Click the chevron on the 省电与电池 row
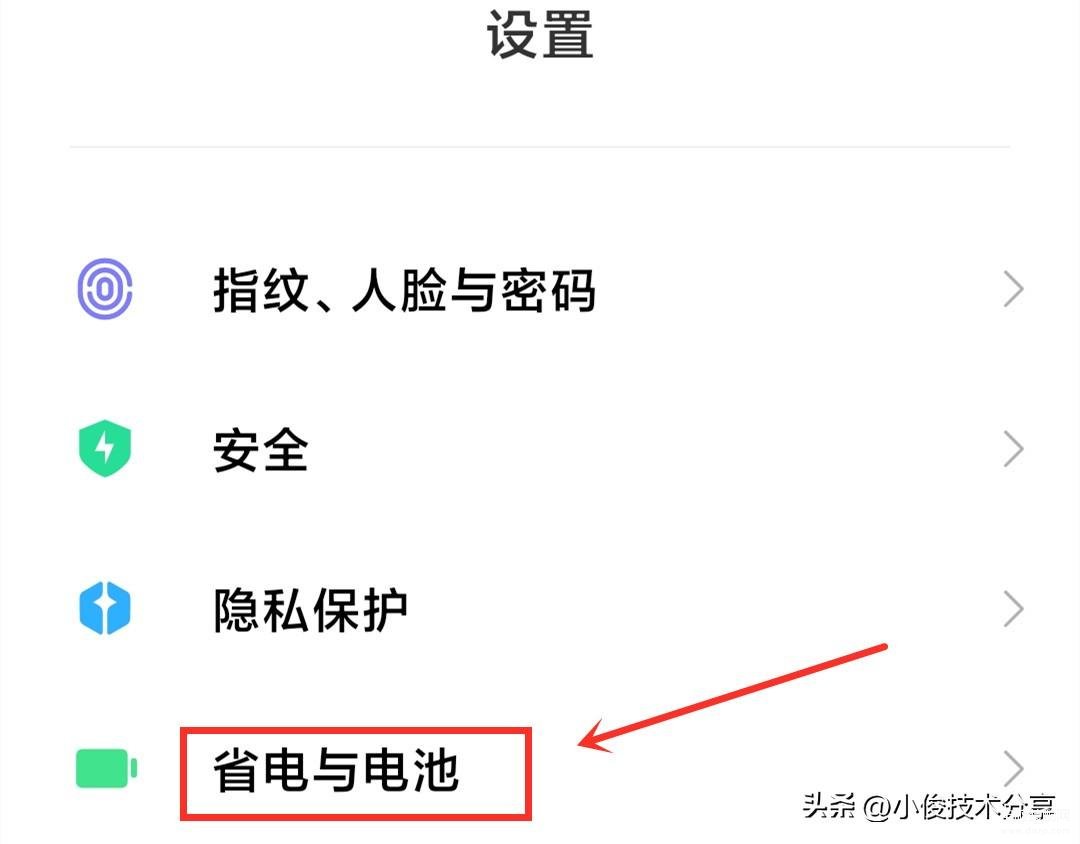This screenshot has height=844, width=1080. tap(1013, 769)
